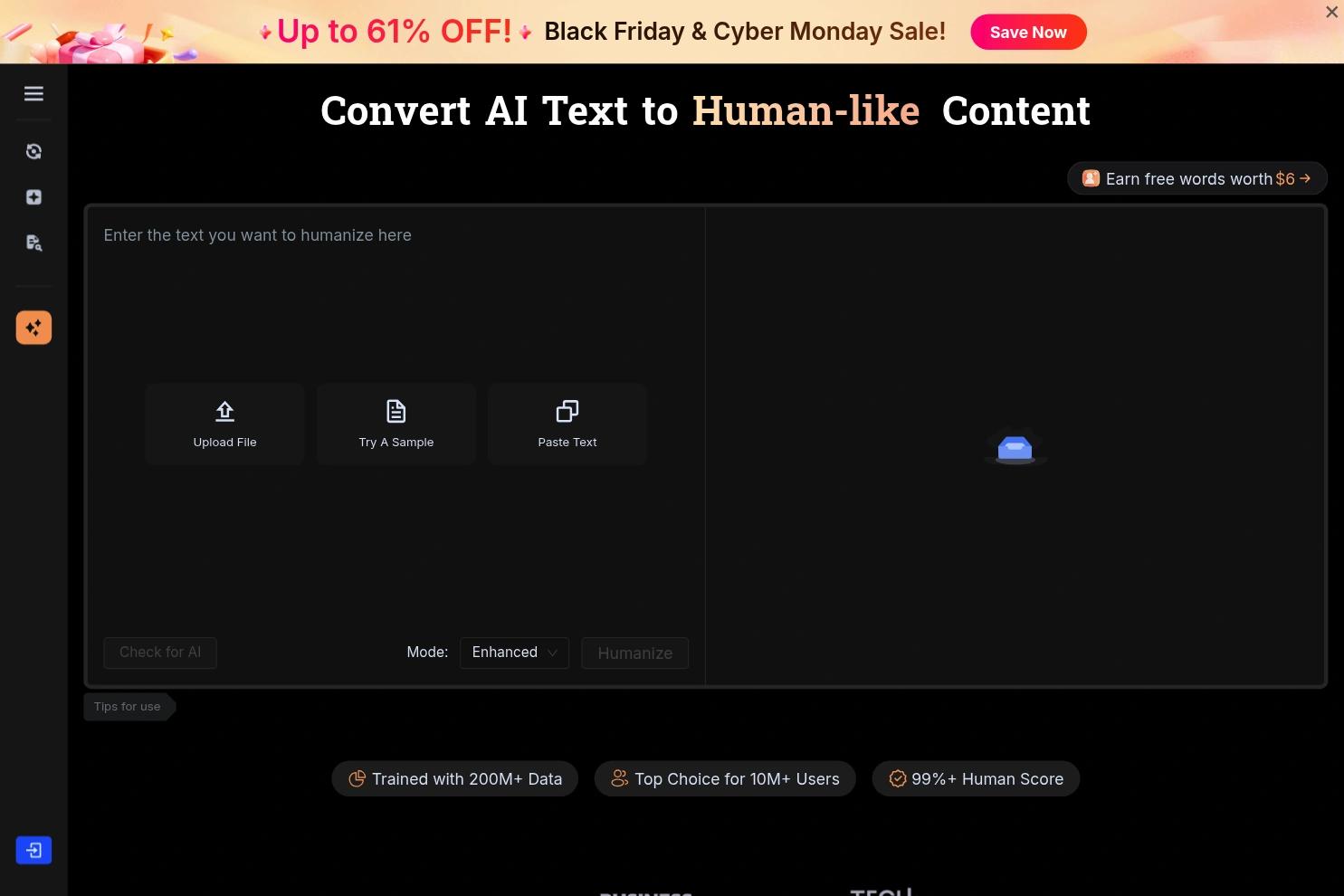Image resolution: width=1344 pixels, height=896 pixels.
Task: Click the Top Choice for 10M+ Users badge
Action: coord(724,778)
